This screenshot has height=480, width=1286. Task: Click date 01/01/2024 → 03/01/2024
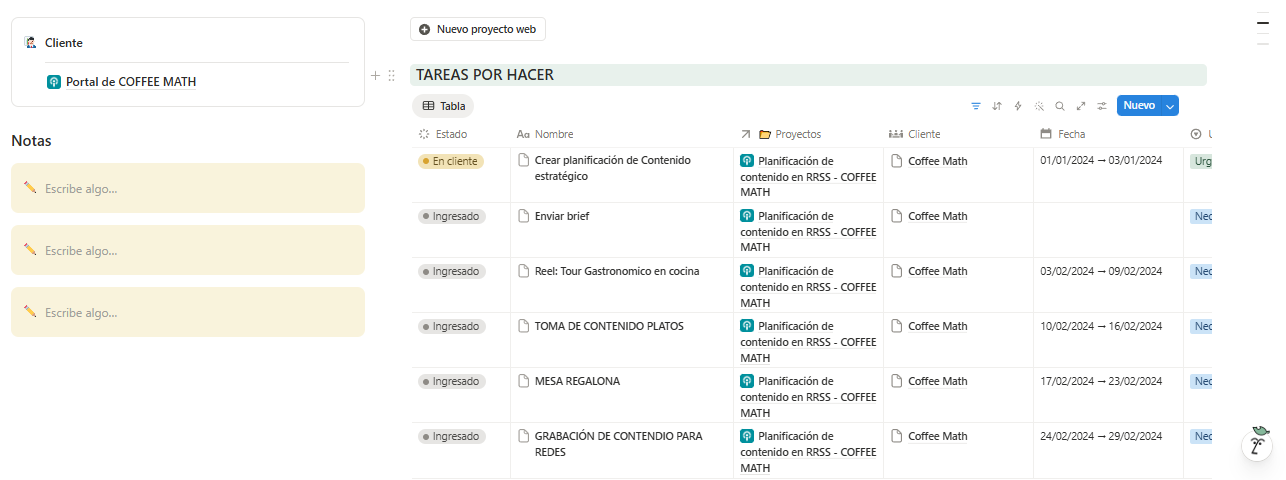coord(1101,160)
